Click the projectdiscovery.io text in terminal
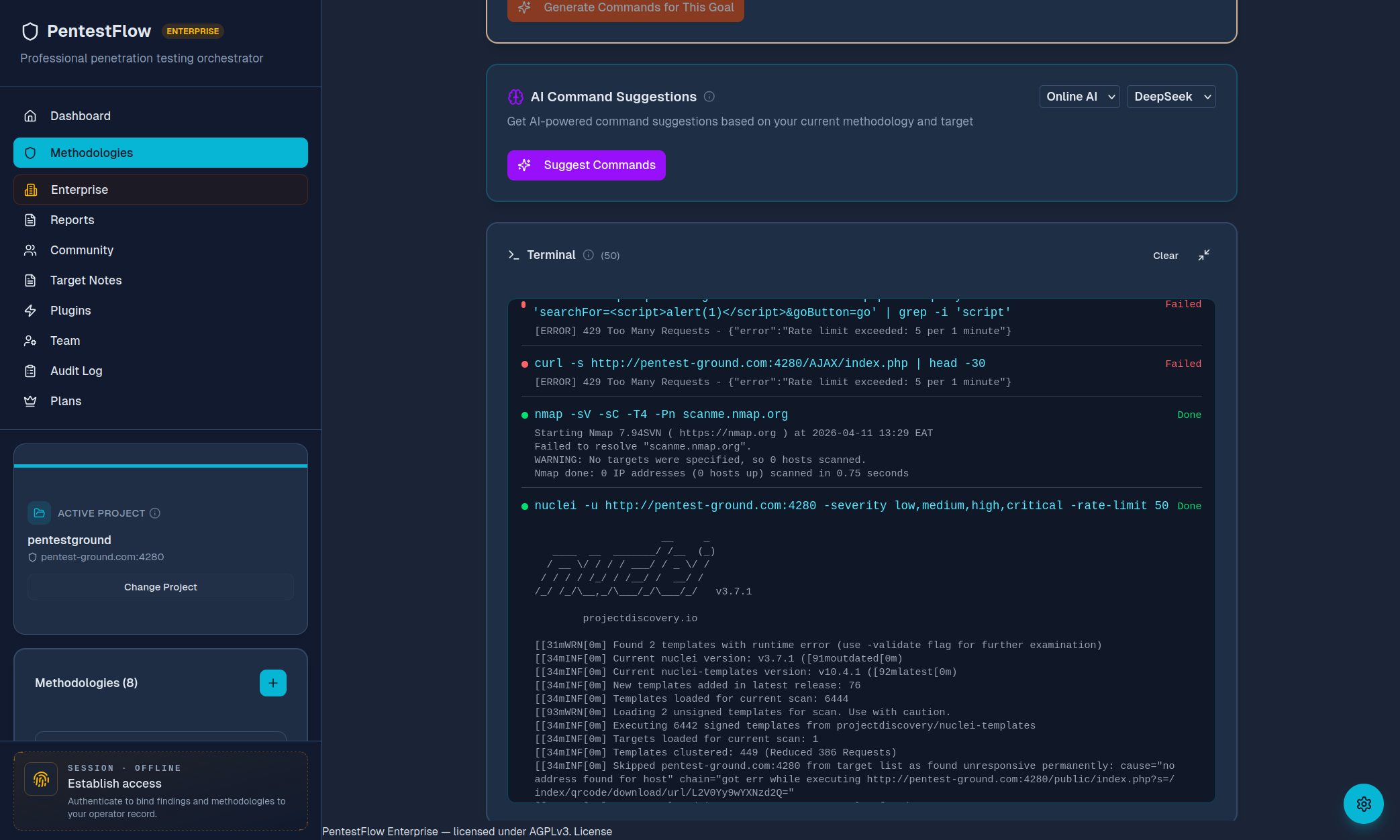The width and height of the screenshot is (1400, 840). (x=640, y=619)
